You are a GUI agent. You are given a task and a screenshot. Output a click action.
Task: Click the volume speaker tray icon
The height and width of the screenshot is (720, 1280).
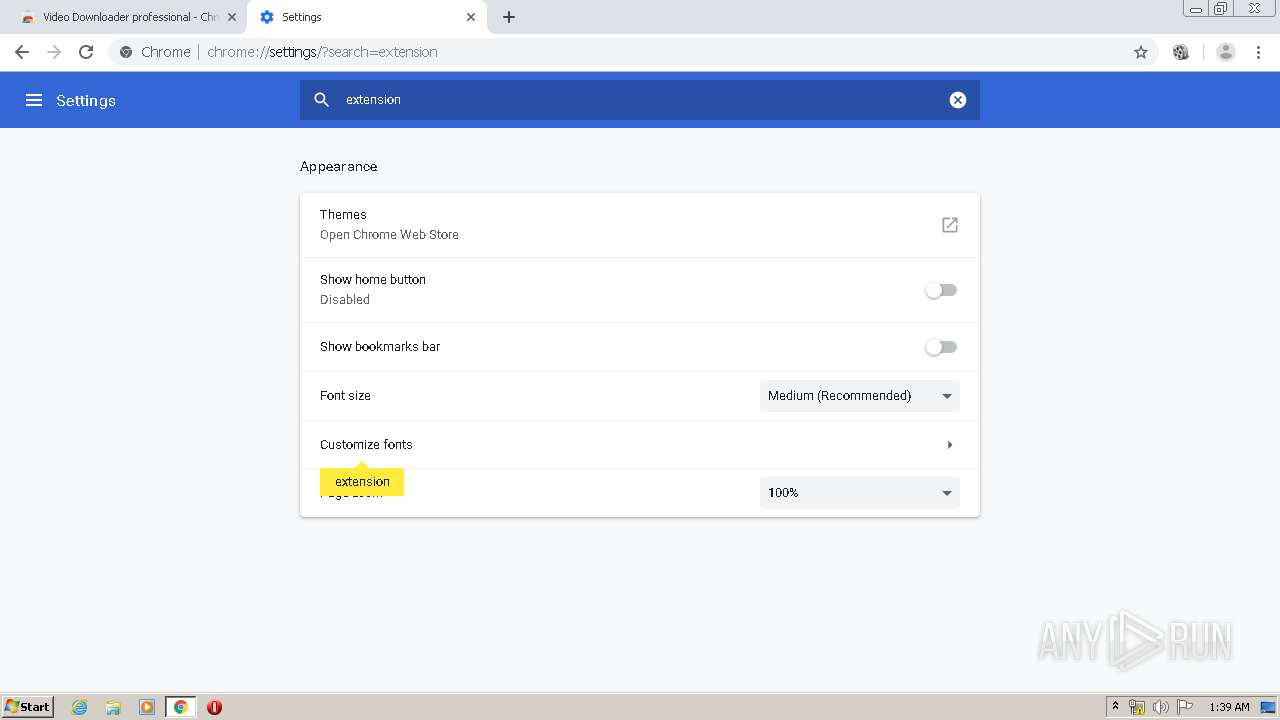point(1160,707)
